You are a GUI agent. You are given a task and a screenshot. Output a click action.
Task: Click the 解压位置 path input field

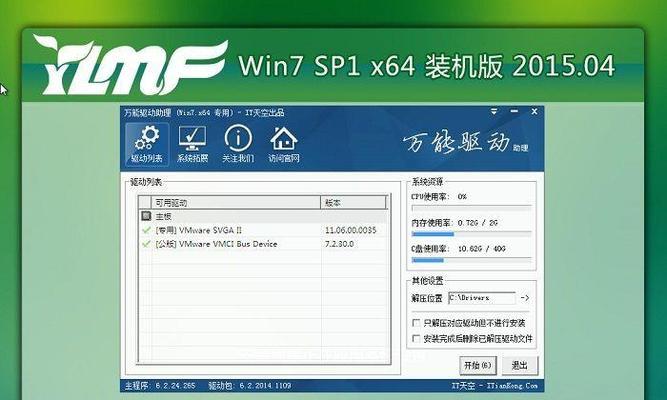[482, 298]
